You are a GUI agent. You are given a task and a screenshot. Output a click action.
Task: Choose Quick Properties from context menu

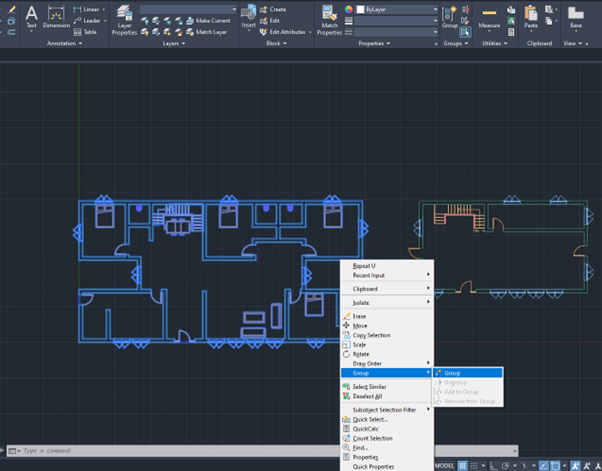[x=387, y=466]
